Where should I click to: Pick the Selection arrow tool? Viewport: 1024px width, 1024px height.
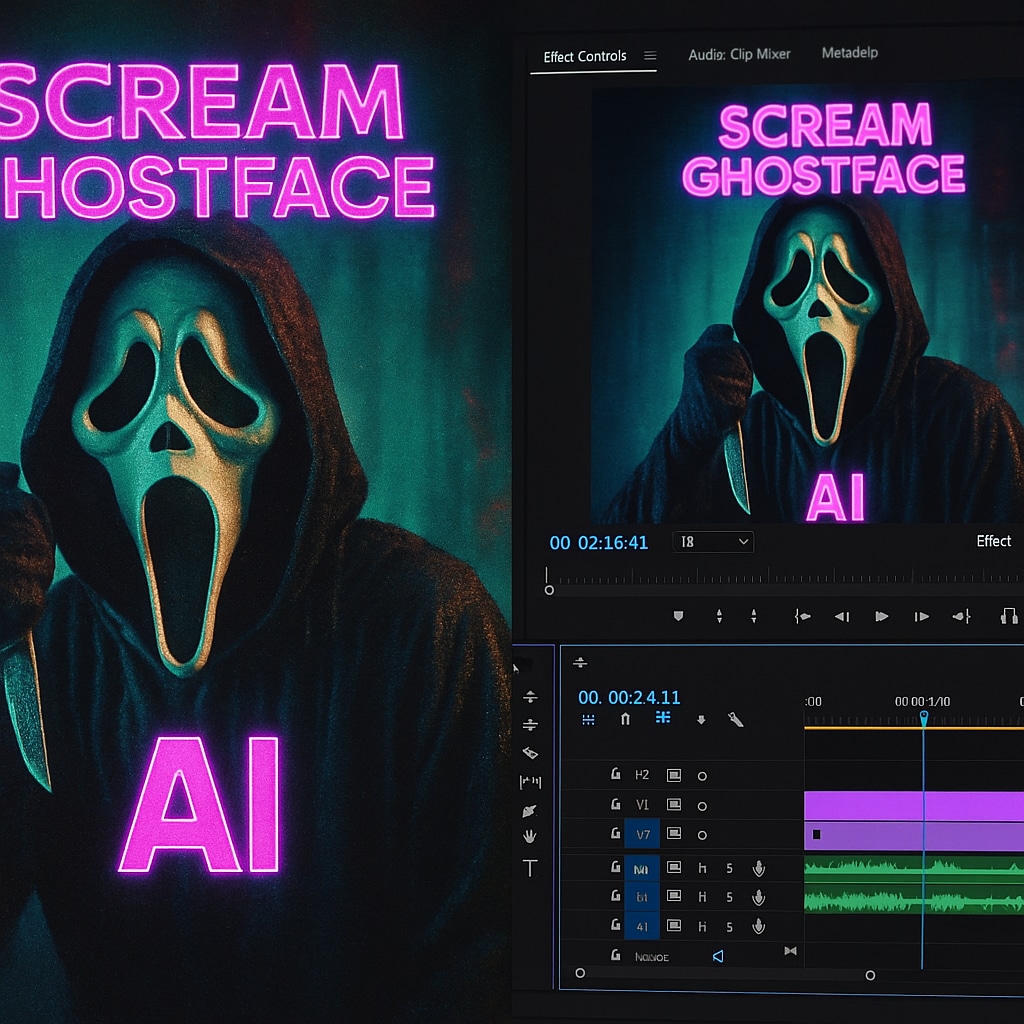coord(516,668)
